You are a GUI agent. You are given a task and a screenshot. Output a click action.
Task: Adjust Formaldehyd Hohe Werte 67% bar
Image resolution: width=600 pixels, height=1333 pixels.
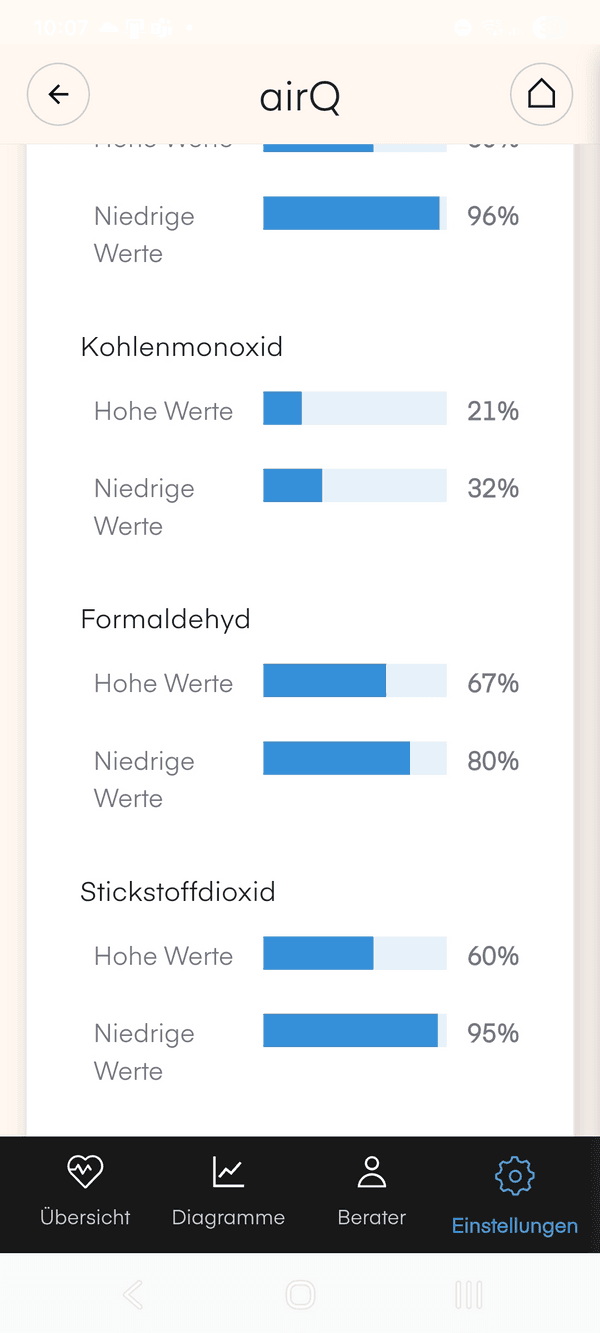click(x=354, y=681)
